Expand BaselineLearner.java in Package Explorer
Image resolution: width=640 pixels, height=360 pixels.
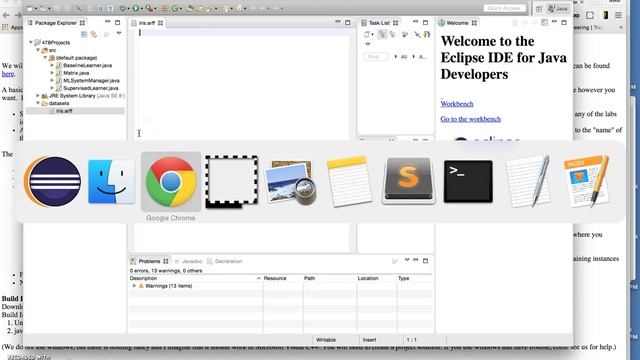52,65
